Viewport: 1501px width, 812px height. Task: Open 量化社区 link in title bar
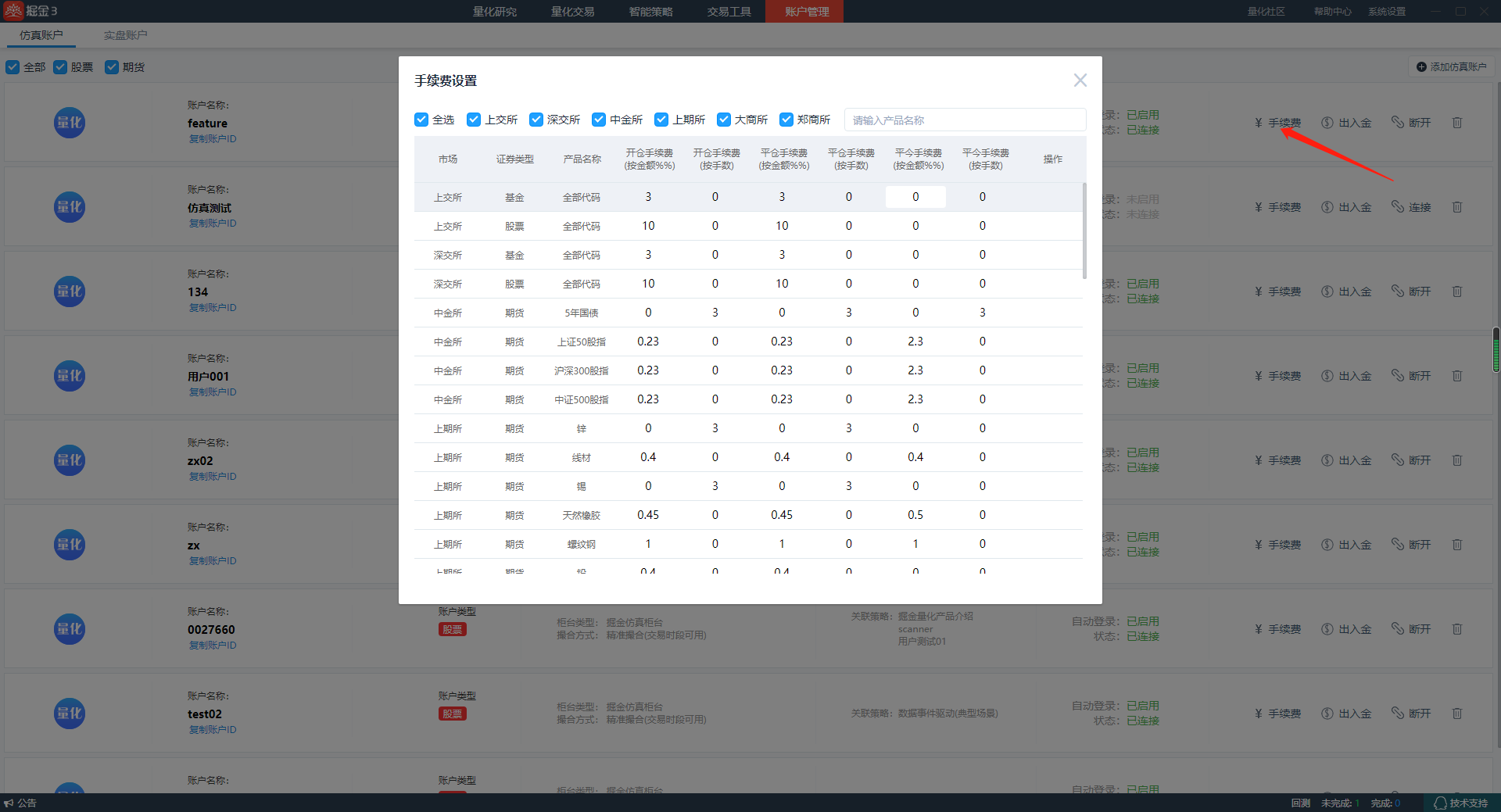[x=1266, y=11]
